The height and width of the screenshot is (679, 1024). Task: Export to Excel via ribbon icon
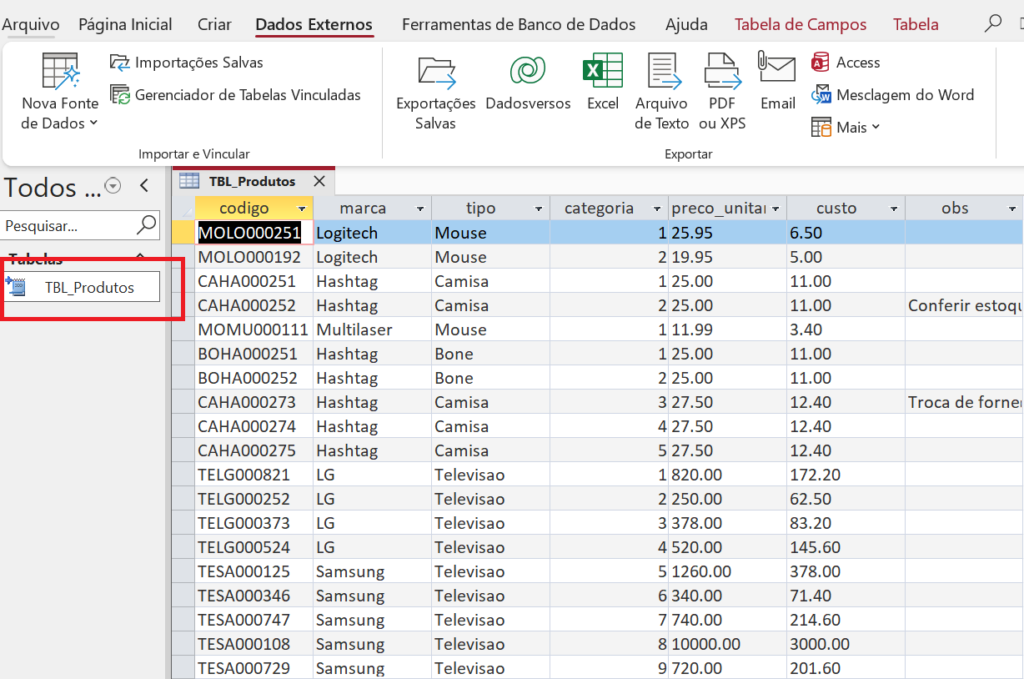pos(602,72)
